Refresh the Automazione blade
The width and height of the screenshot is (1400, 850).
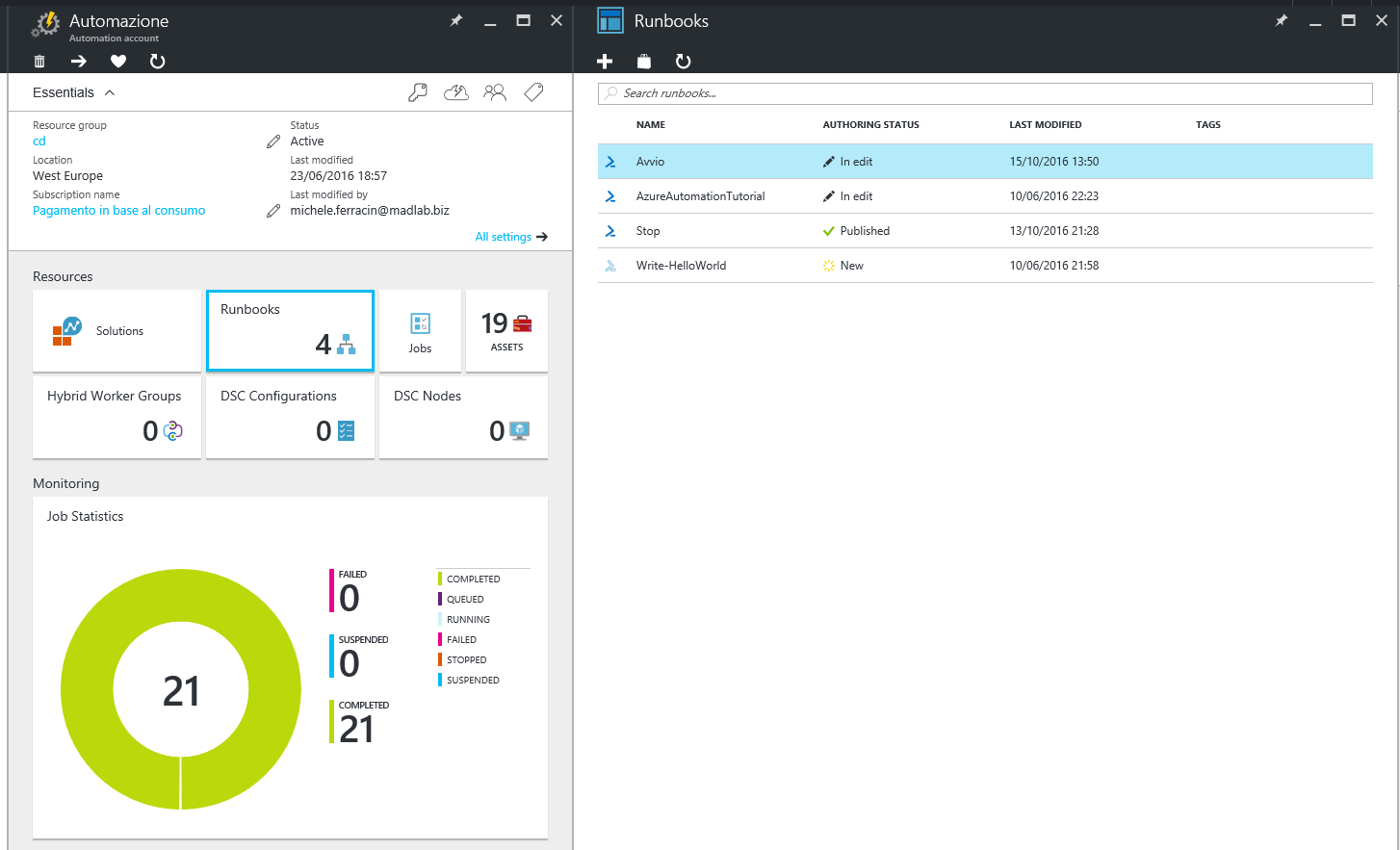(158, 62)
